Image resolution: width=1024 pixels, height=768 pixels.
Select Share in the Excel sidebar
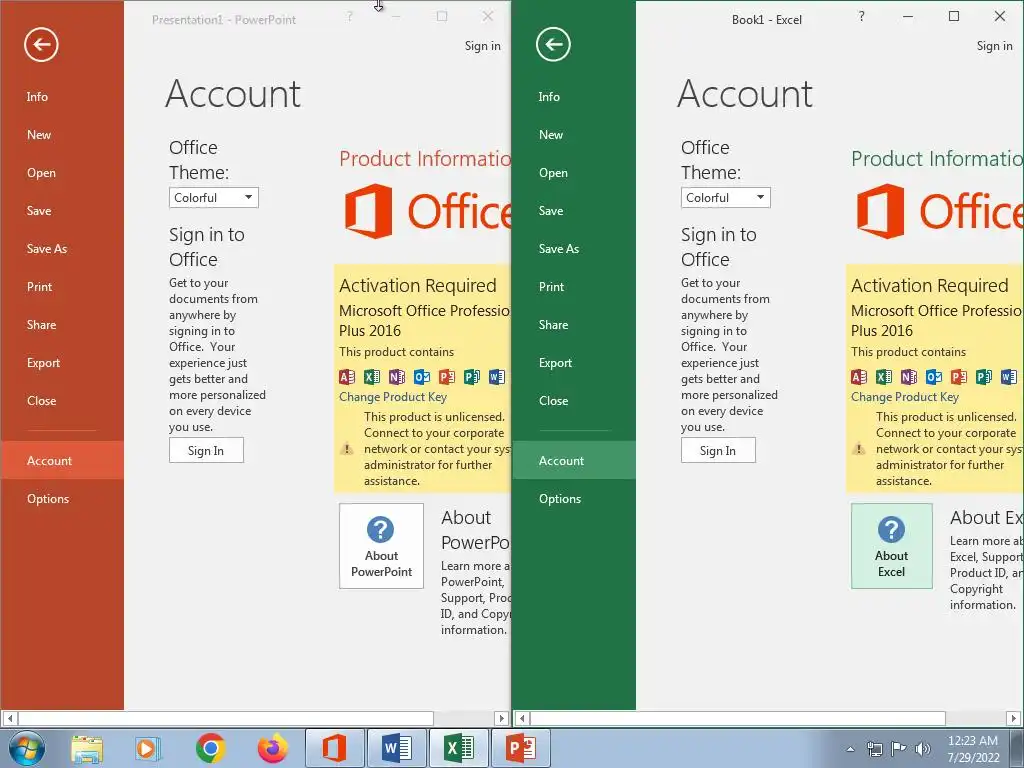553,325
